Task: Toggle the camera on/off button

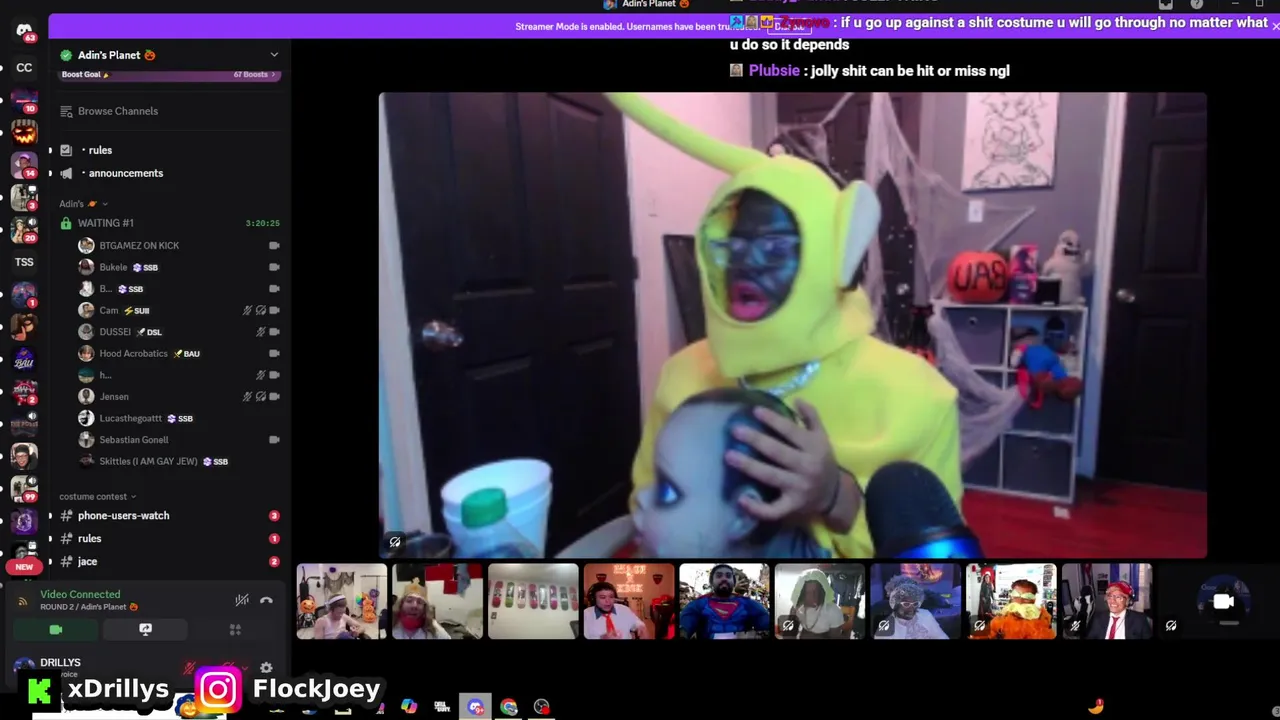Action: 56,630
